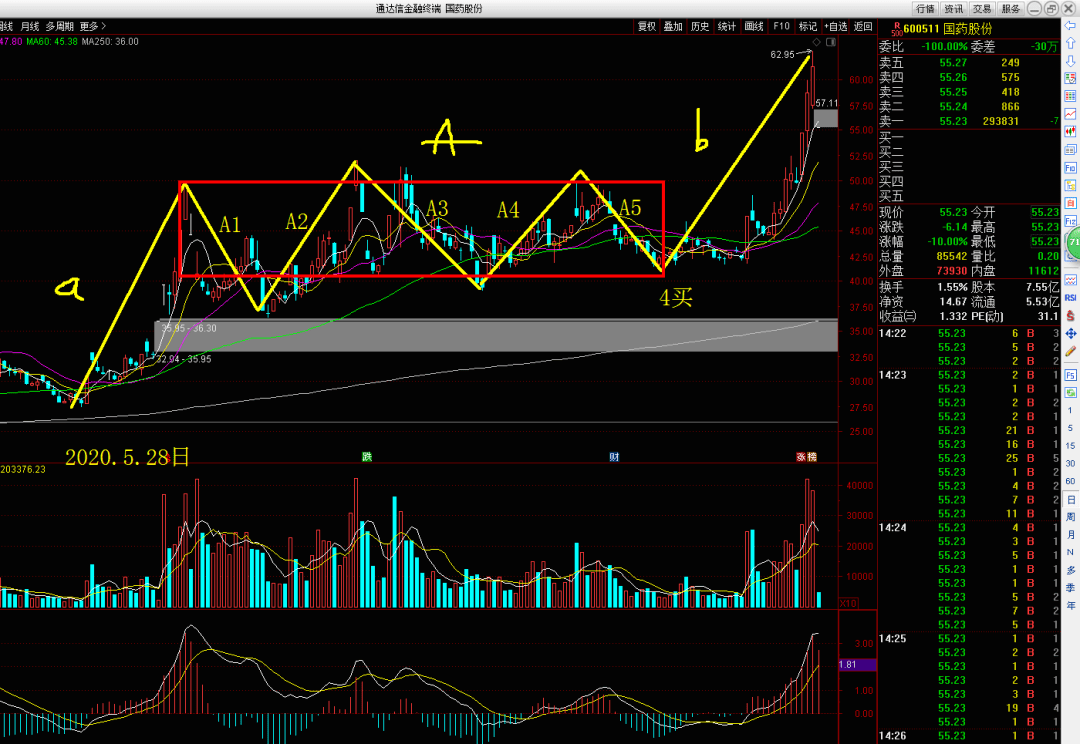Switch to the 1-minute period
Viewport: 1080px width, 744px height.
[1070, 411]
